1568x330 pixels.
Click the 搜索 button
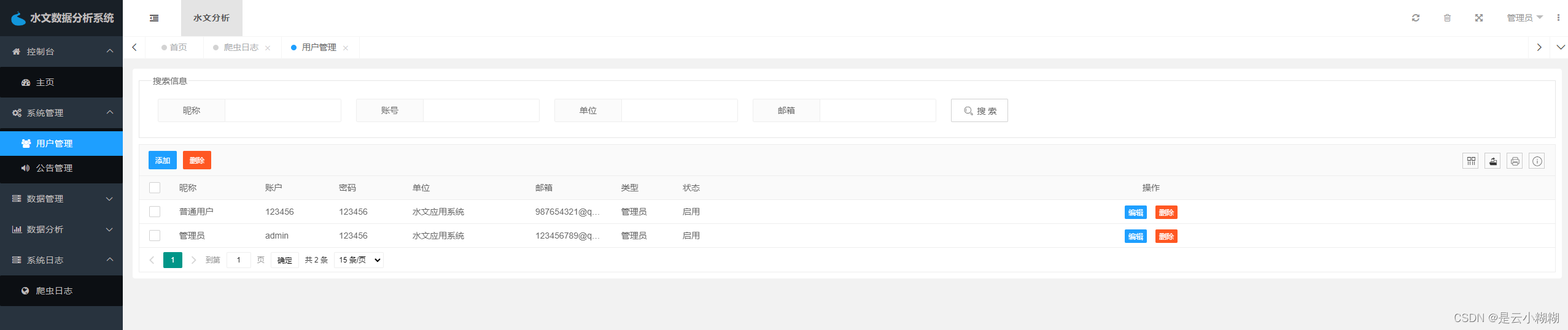979,110
